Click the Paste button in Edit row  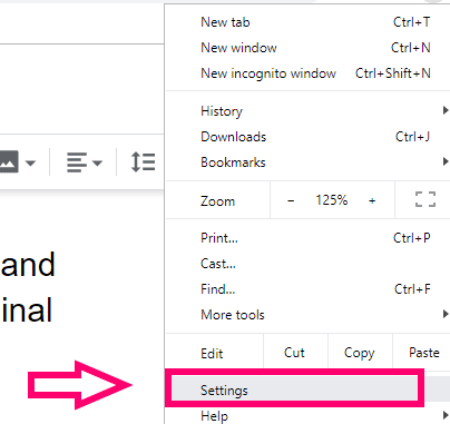[424, 353]
